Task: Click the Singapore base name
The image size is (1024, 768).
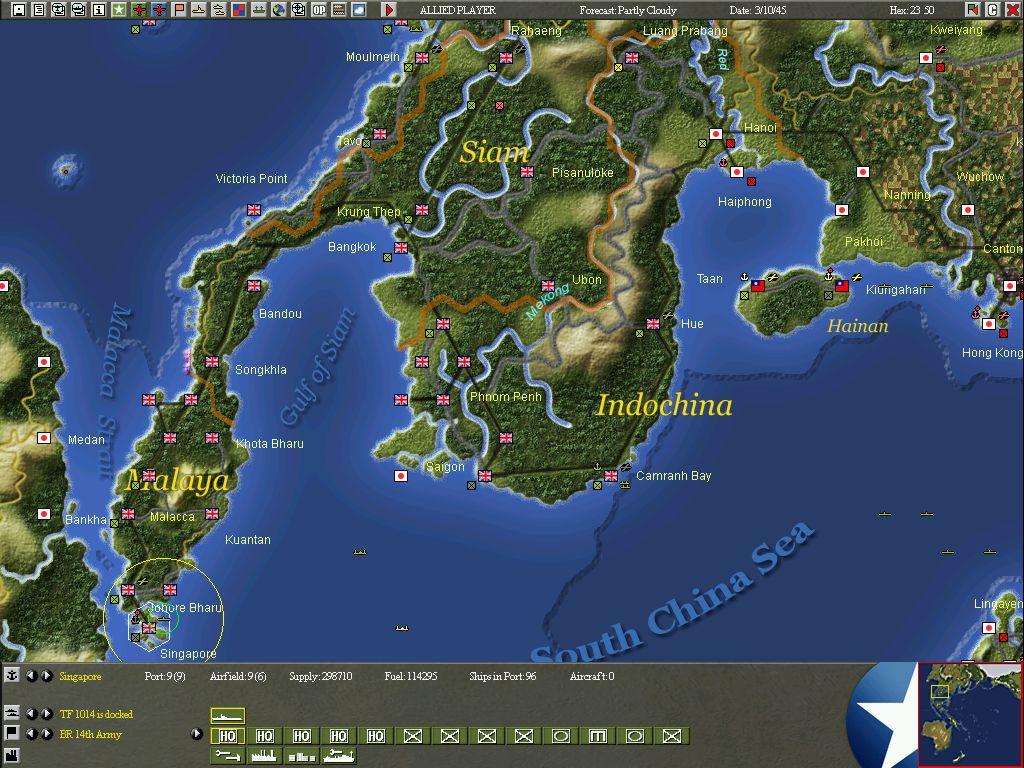Action: [x=80, y=676]
